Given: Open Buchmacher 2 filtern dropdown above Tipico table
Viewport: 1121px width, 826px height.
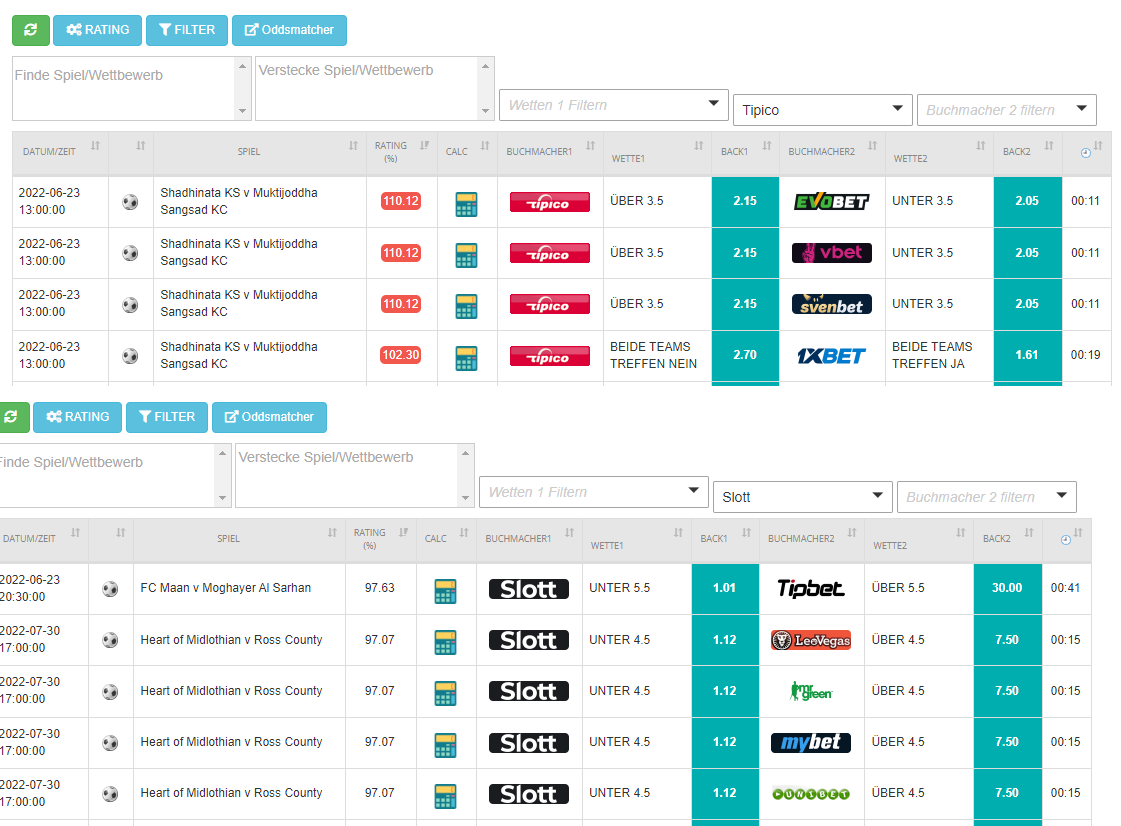Looking at the screenshot, I should click(1007, 110).
